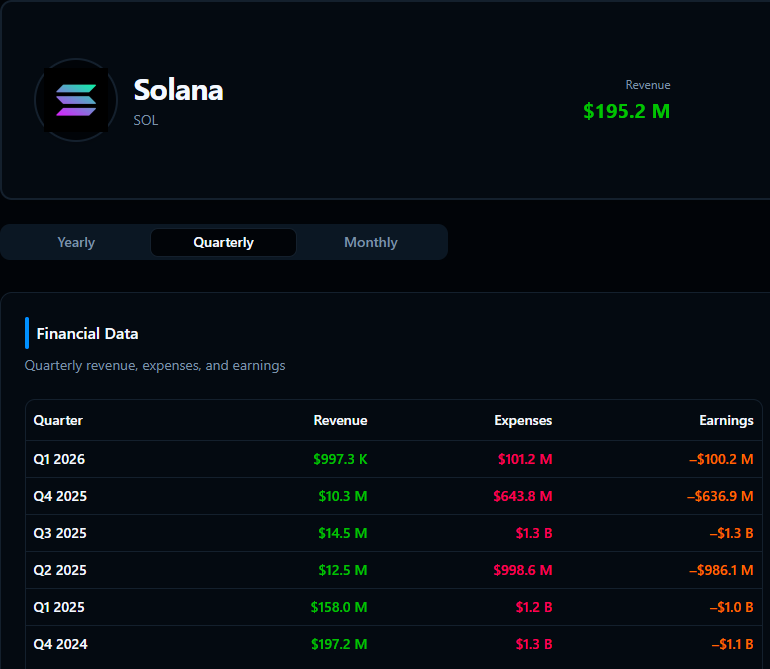770x669 pixels.
Task: Click the Expenses column header
Action: pos(523,420)
